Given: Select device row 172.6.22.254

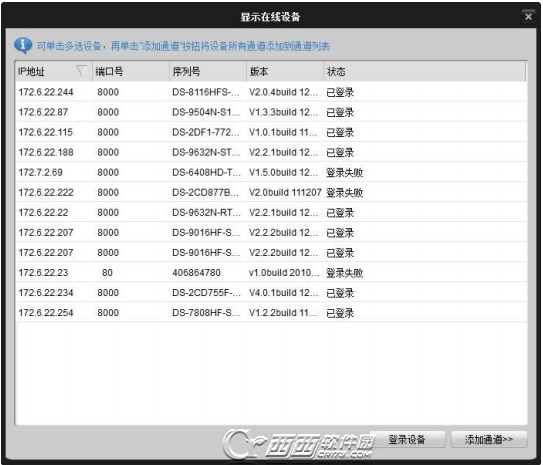Looking at the screenshot, I should pyautogui.click(x=271, y=313).
